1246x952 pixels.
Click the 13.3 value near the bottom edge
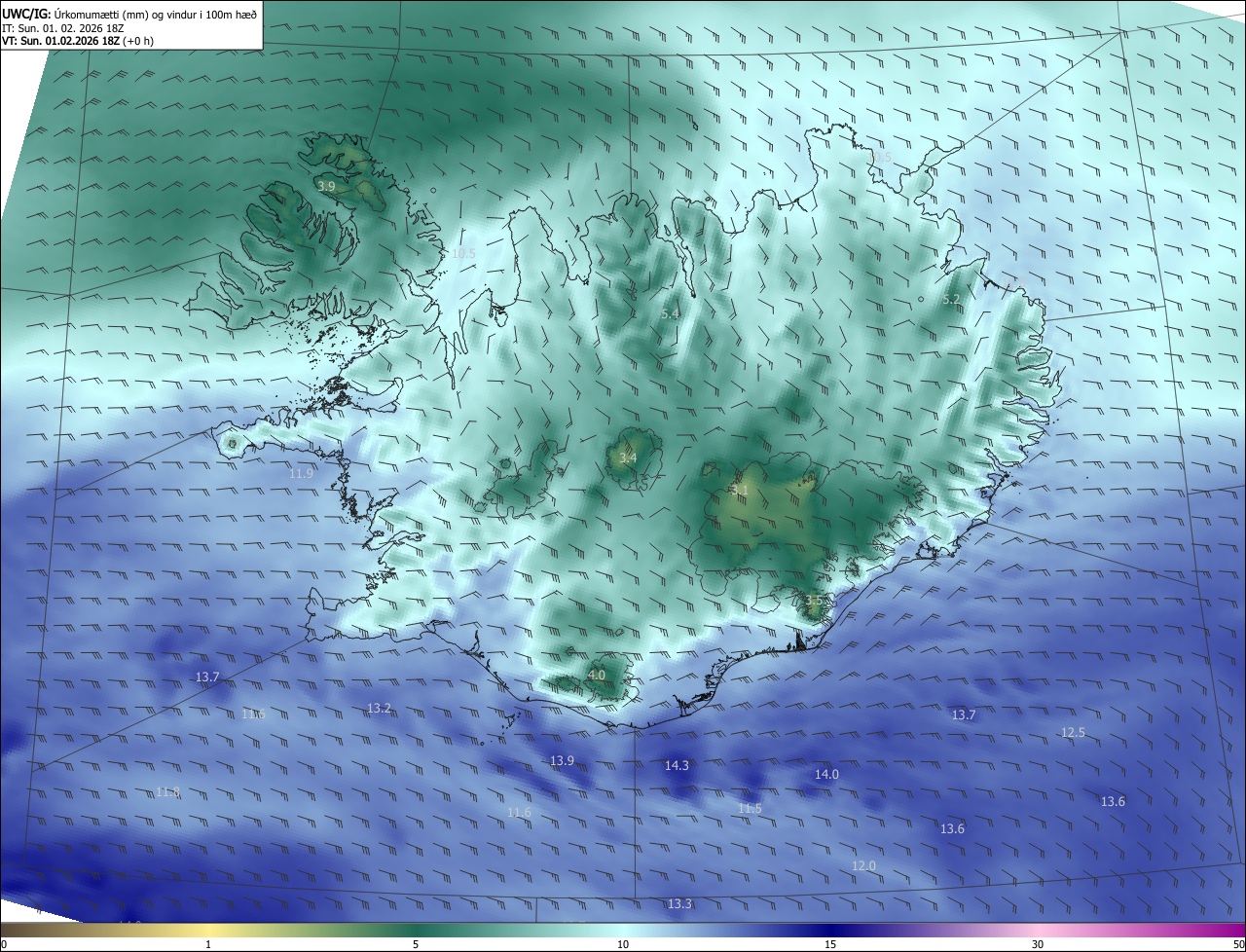coord(679,903)
